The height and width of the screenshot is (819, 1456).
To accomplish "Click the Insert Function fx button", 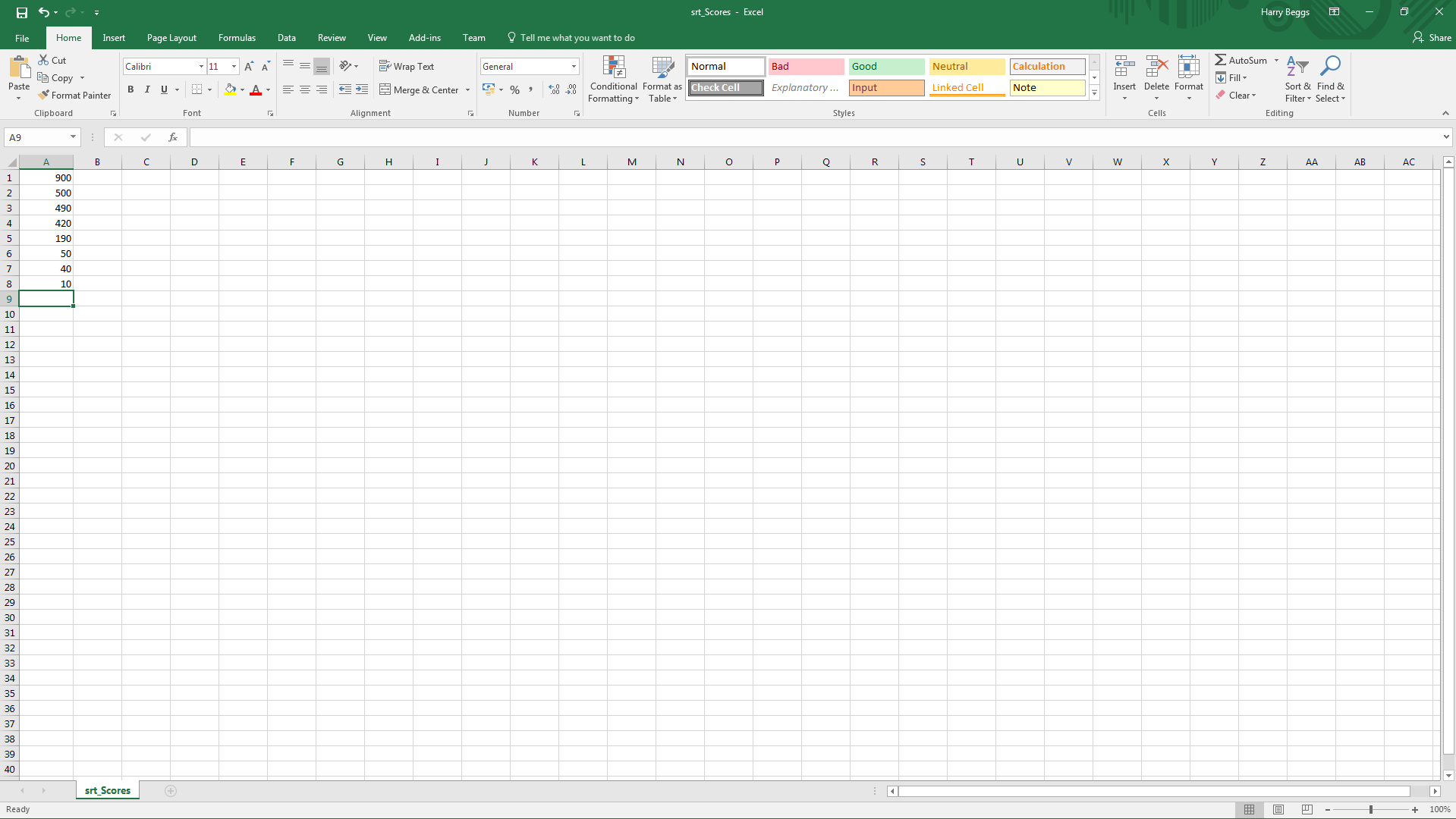I will [173, 137].
